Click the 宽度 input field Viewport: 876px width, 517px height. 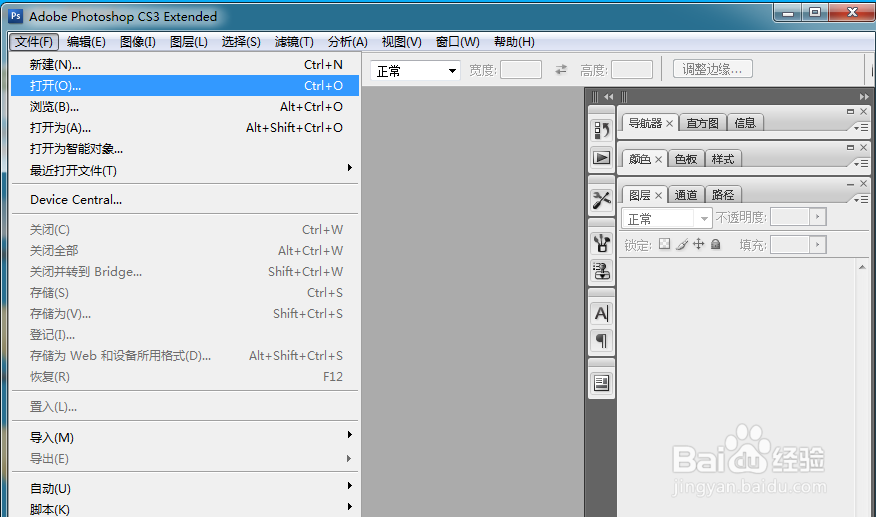[521, 70]
